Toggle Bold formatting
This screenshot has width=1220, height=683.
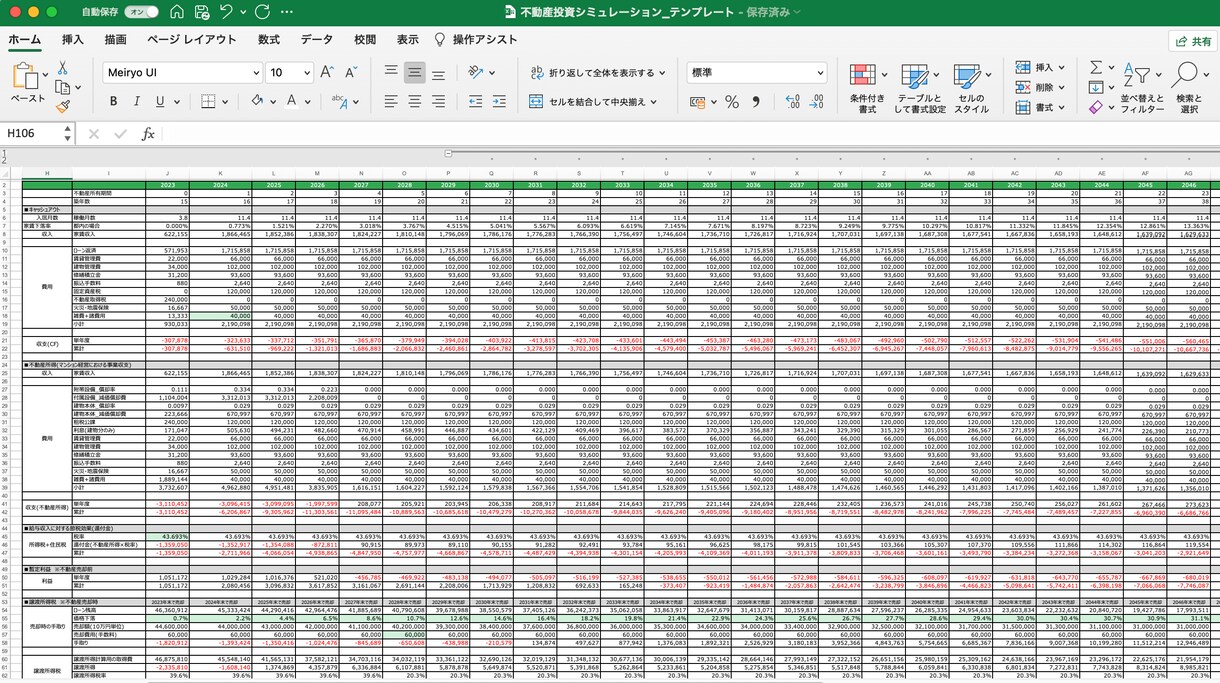click(x=113, y=102)
